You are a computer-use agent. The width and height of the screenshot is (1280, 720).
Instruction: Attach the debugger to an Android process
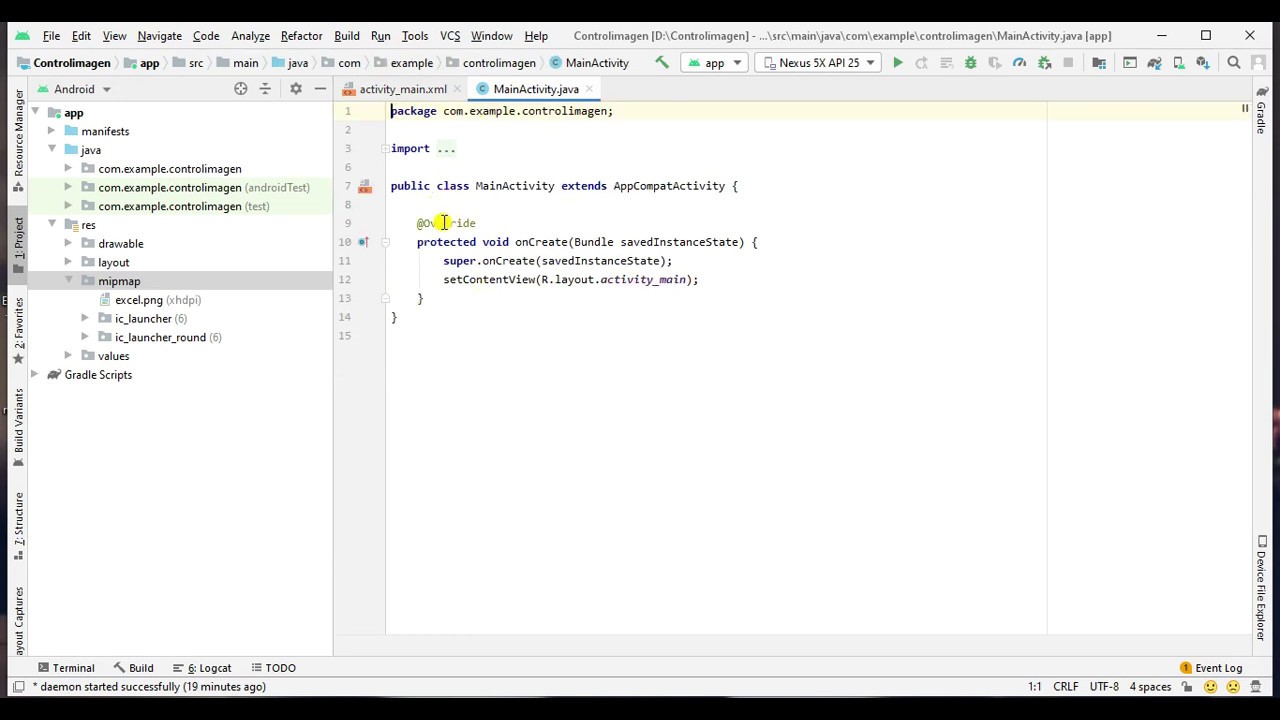tap(1045, 62)
